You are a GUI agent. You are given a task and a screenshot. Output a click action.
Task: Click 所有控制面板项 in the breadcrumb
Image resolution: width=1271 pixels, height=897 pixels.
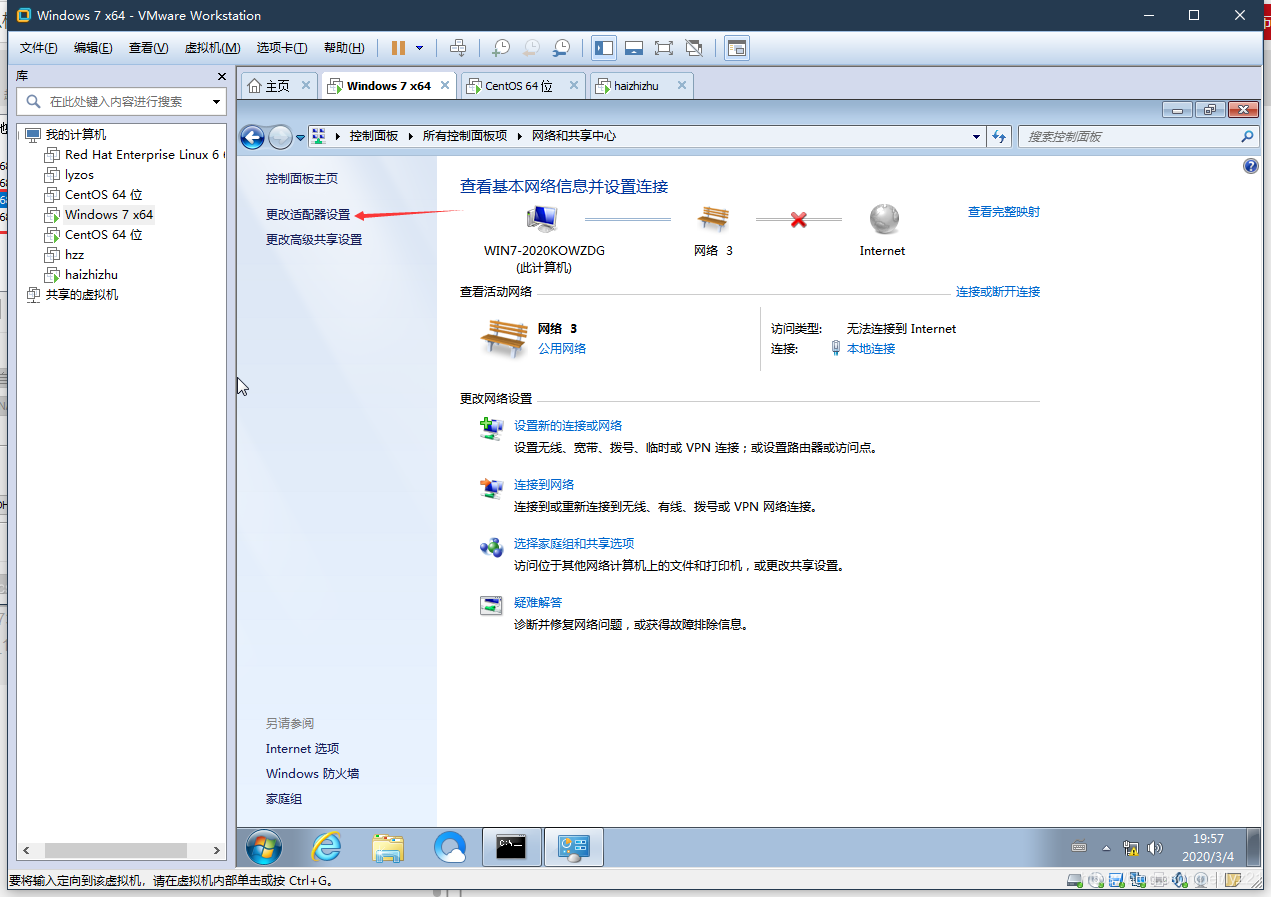465,136
